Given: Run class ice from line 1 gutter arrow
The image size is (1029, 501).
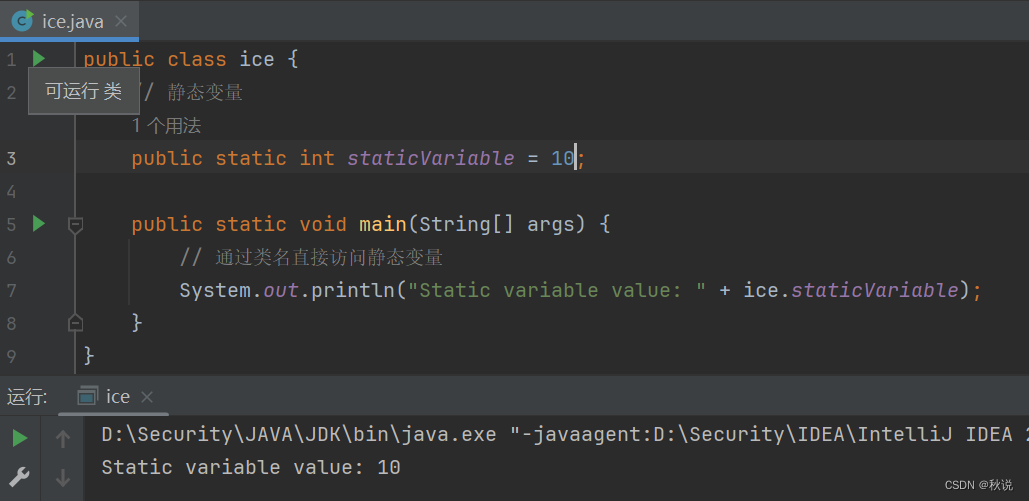Looking at the screenshot, I should tap(39, 58).
